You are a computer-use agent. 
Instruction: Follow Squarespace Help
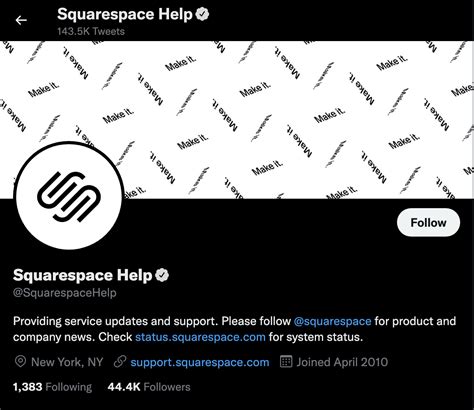[428, 223]
